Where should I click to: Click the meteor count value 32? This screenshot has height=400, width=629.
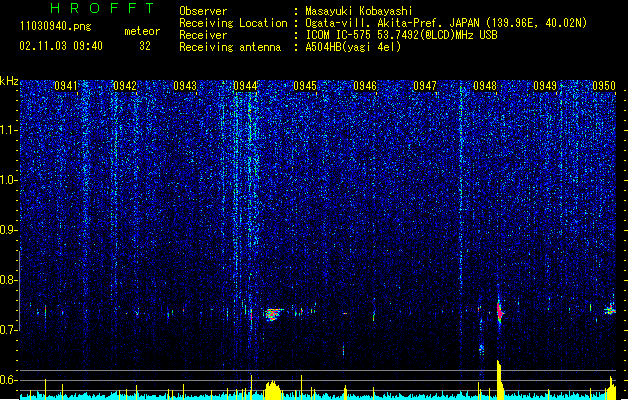click(x=145, y=46)
